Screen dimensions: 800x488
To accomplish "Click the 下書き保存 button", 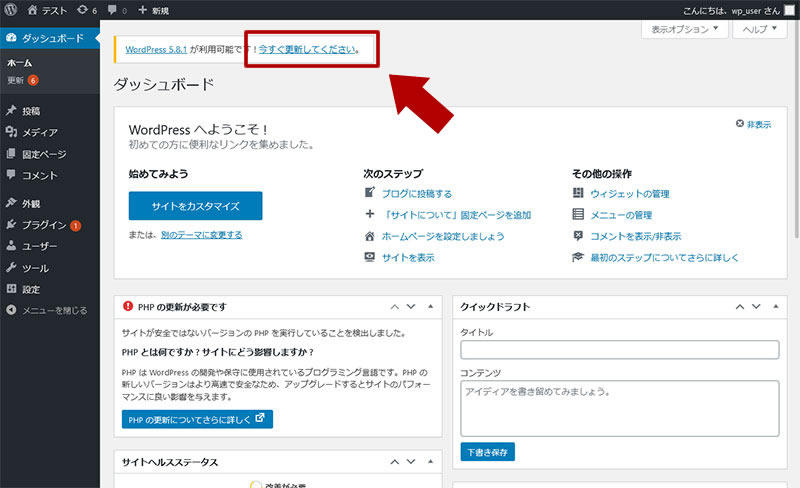I will 487,452.
